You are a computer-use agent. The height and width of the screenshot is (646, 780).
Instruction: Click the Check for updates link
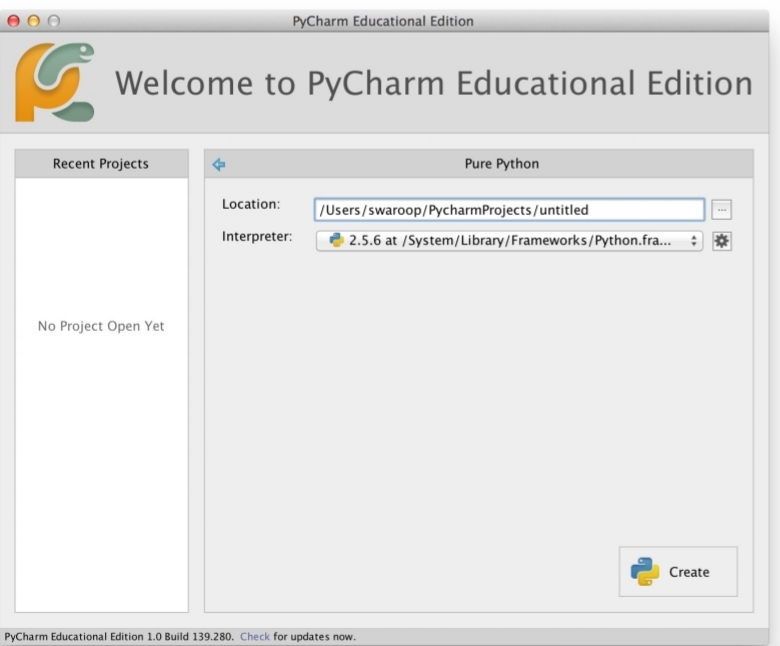255,637
